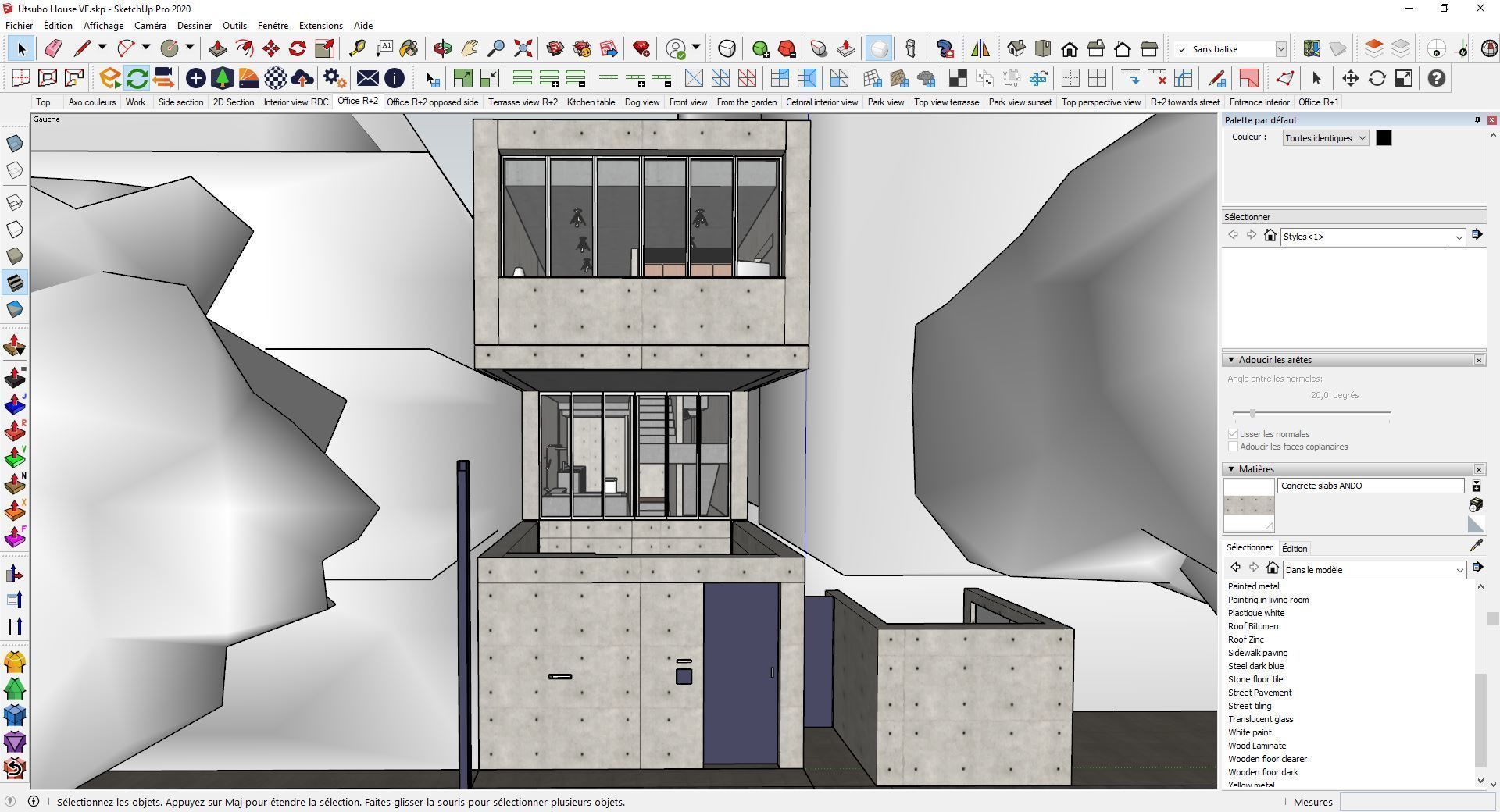1500x812 pixels.
Task: Switch to the materials 'Édition' tab
Action: [x=1295, y=549]
